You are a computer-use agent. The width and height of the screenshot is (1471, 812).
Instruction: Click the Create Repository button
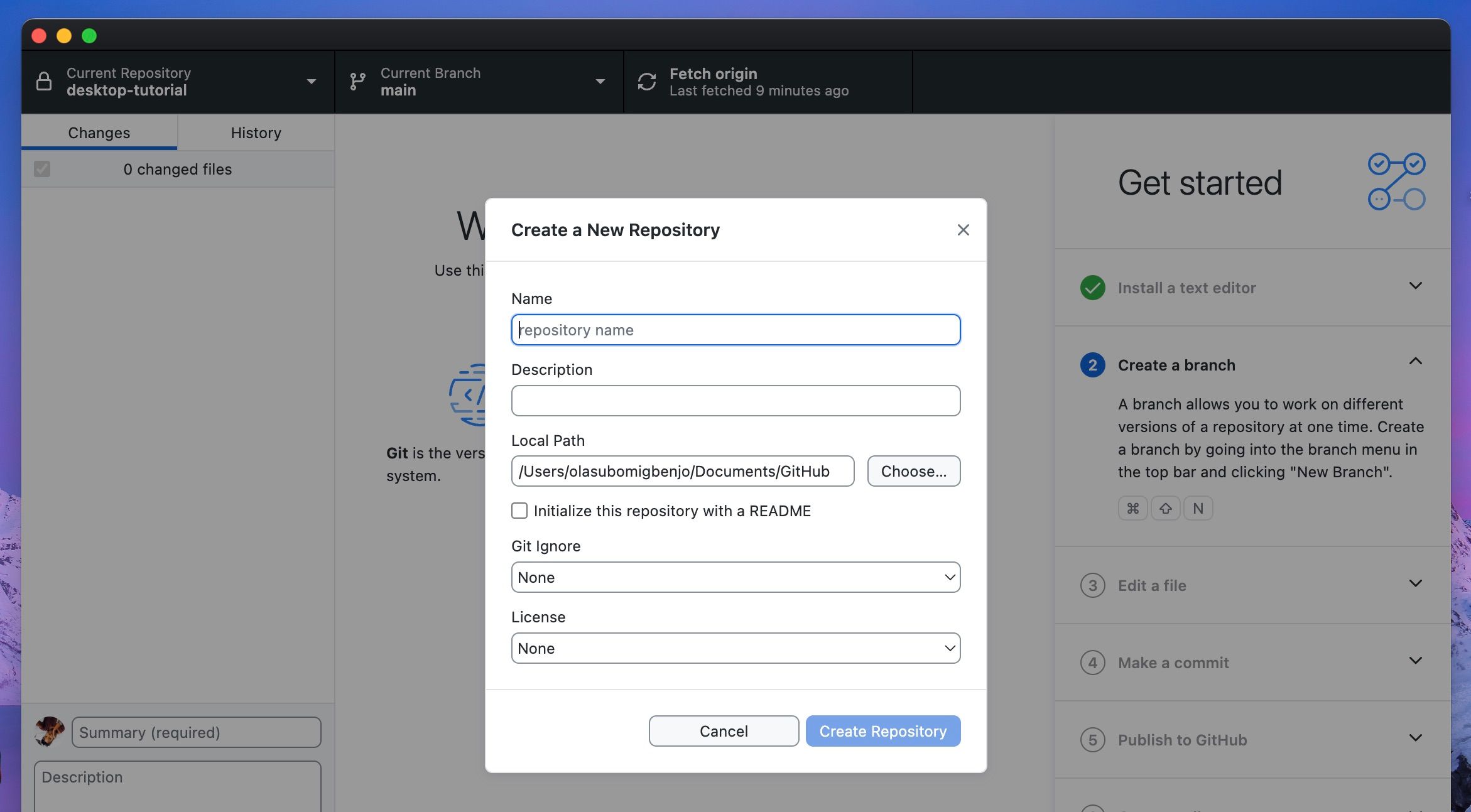pyautogui.click(x=882, y=730)
